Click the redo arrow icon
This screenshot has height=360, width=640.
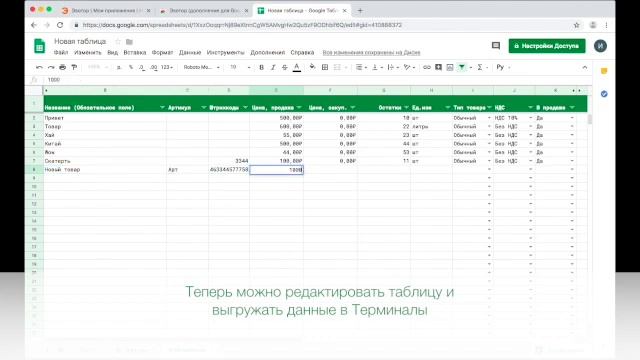coord(51,67)
